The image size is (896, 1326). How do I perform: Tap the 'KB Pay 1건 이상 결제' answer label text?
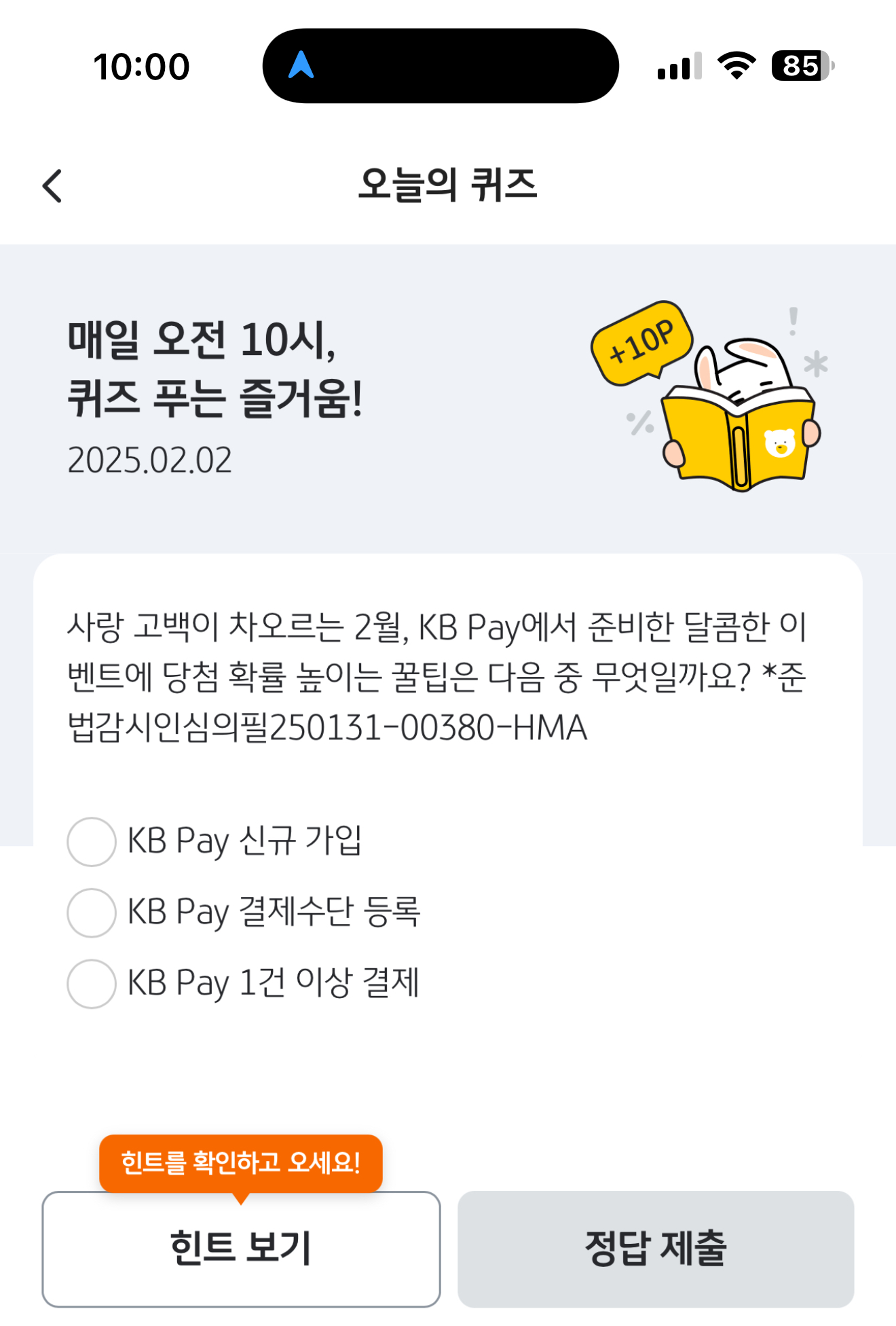click(274, 983)
